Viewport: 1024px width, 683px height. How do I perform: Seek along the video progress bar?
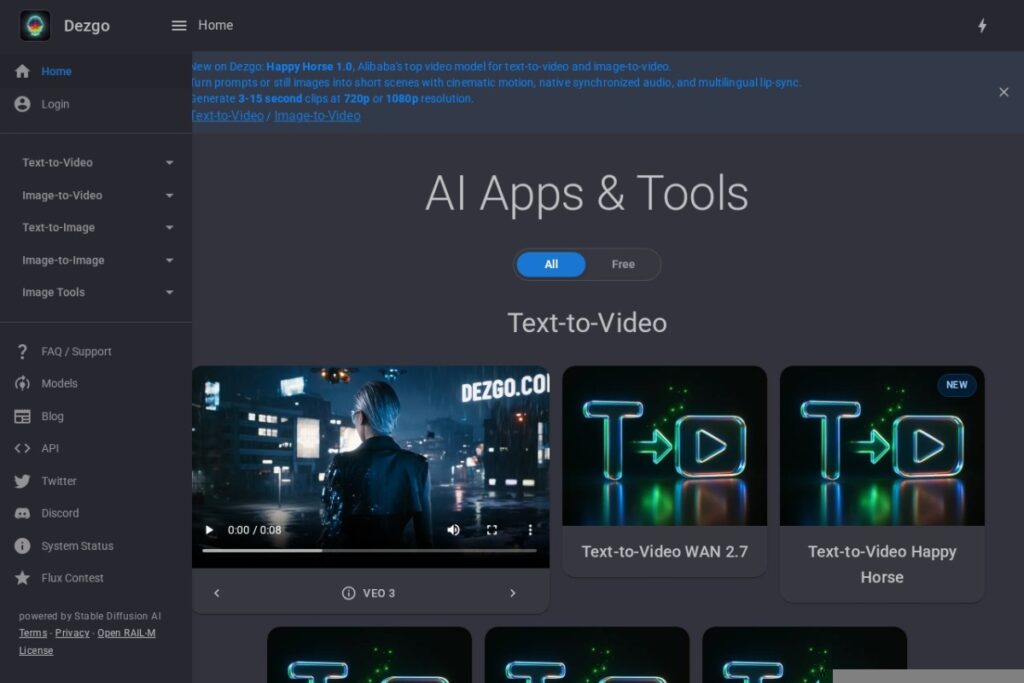pyautogui.click(x=370, y=550)
